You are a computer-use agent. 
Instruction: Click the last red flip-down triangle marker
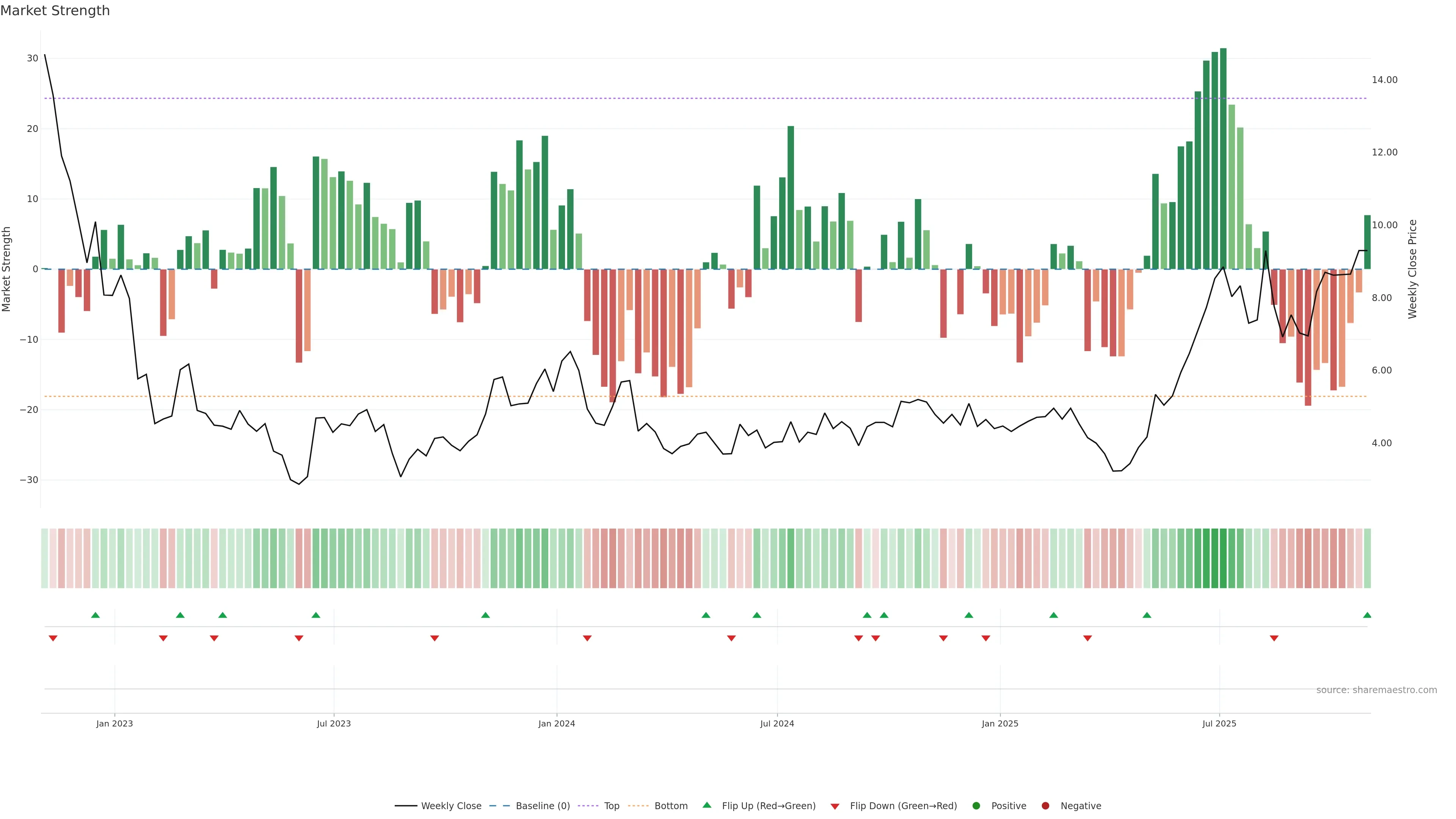coord(1274,638)
